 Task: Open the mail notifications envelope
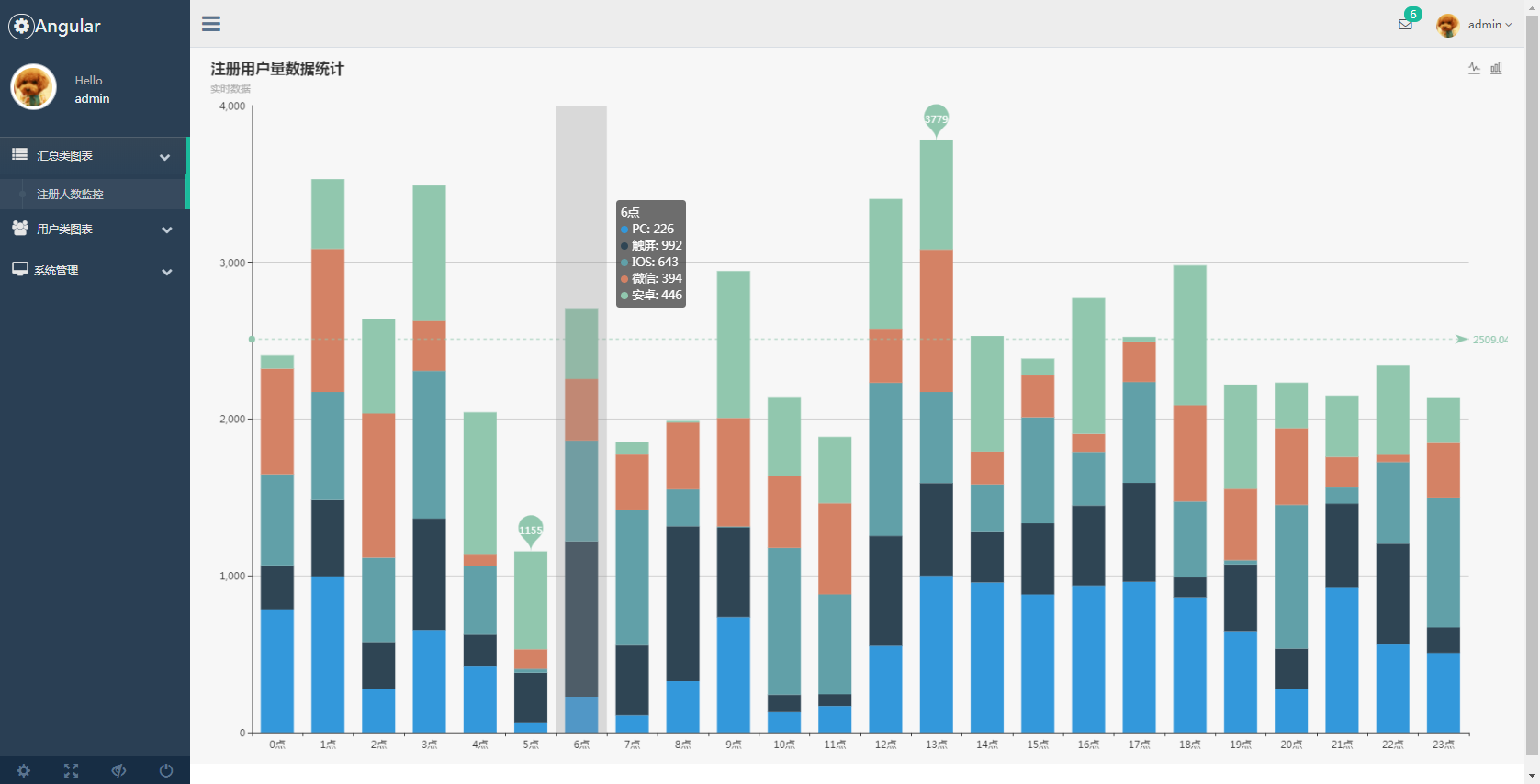[1405, 25]
